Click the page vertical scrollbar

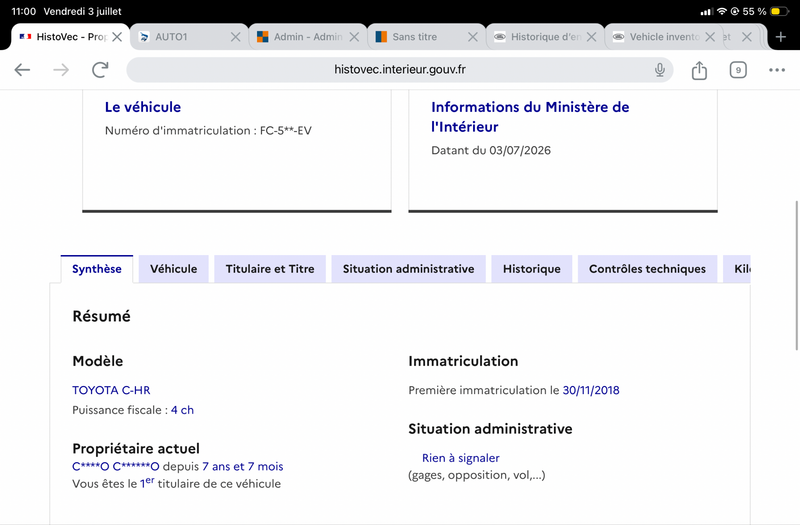click(x=796, y=276)
